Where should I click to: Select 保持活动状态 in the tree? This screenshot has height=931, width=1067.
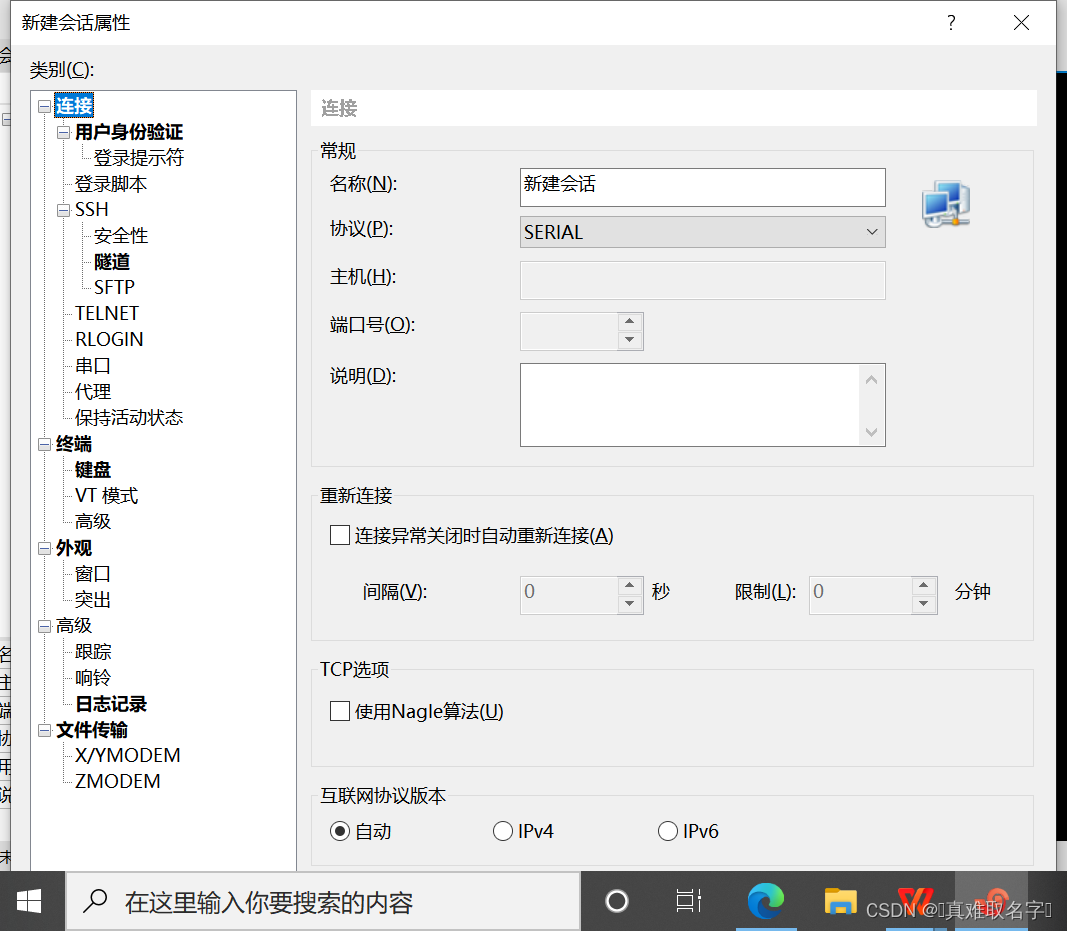(x=129, y=417)
